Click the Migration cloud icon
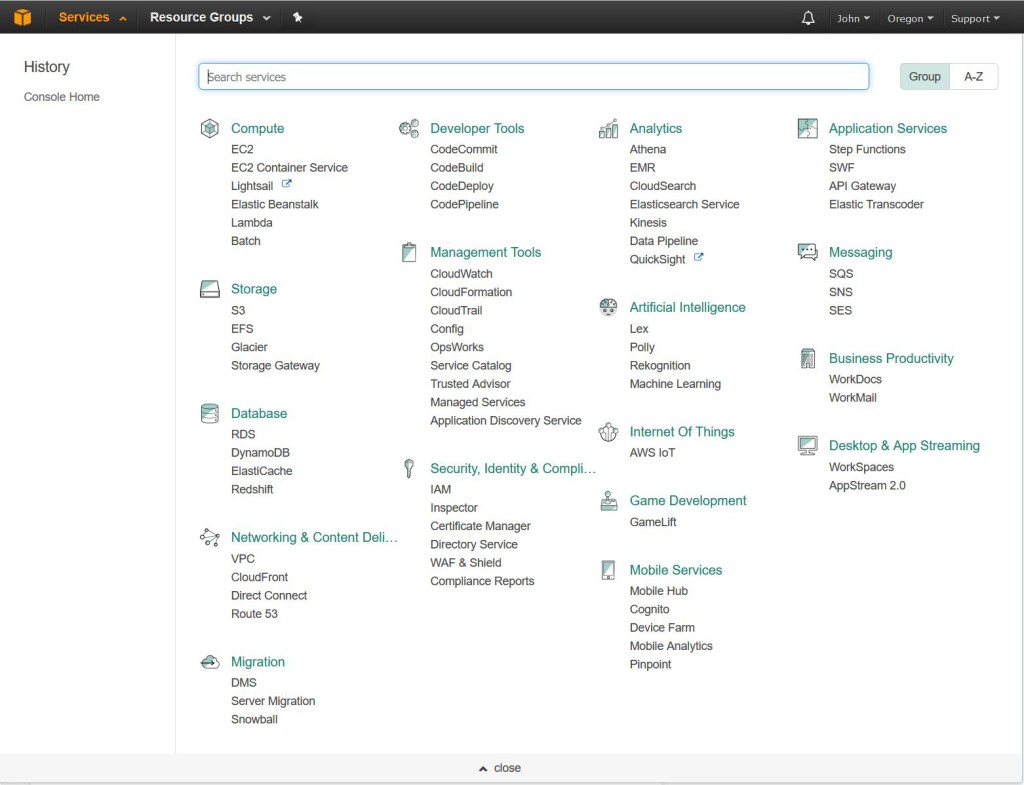 pos(210,662)
